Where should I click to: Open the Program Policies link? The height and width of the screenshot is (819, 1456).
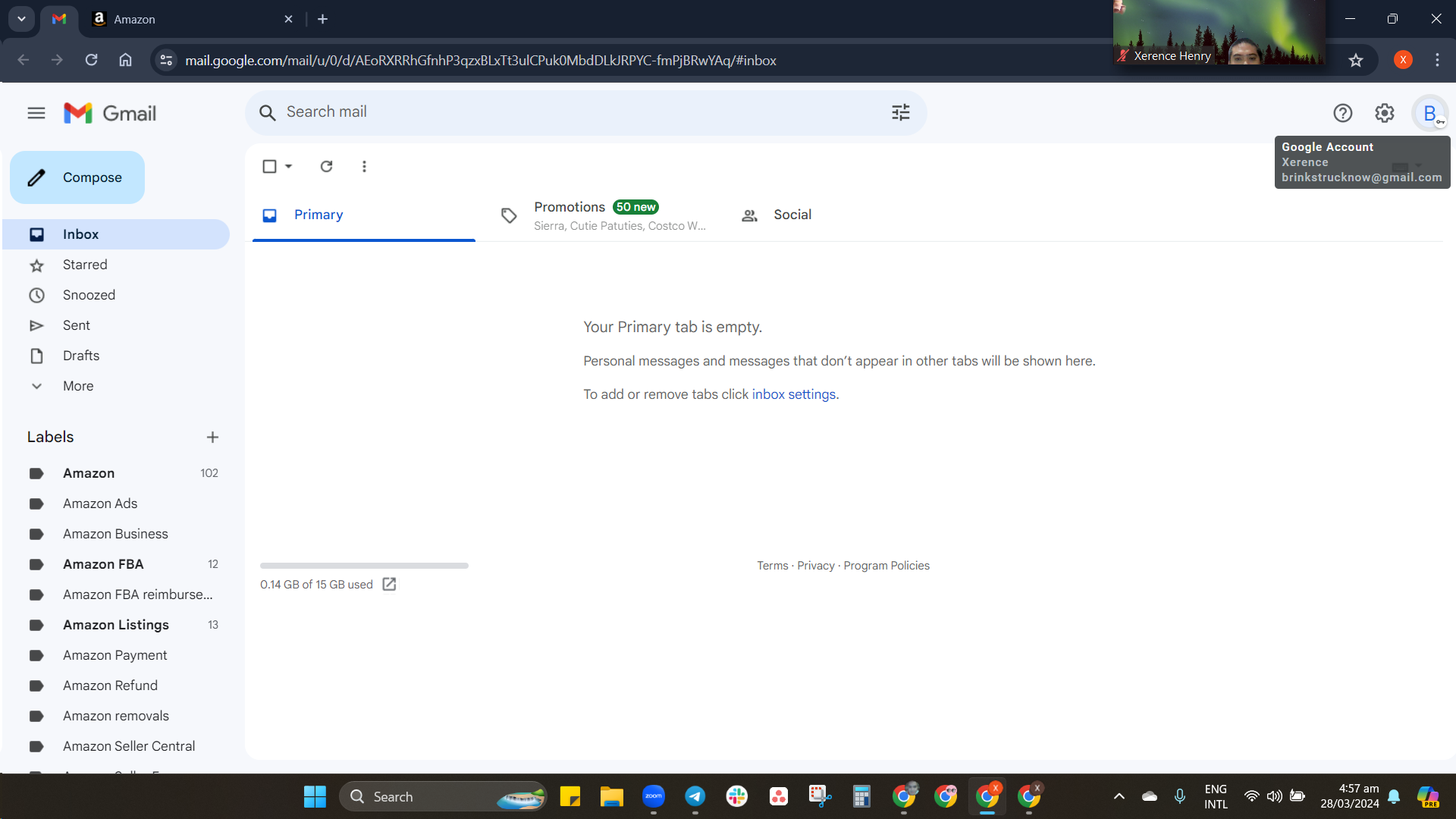pos(886,566)
